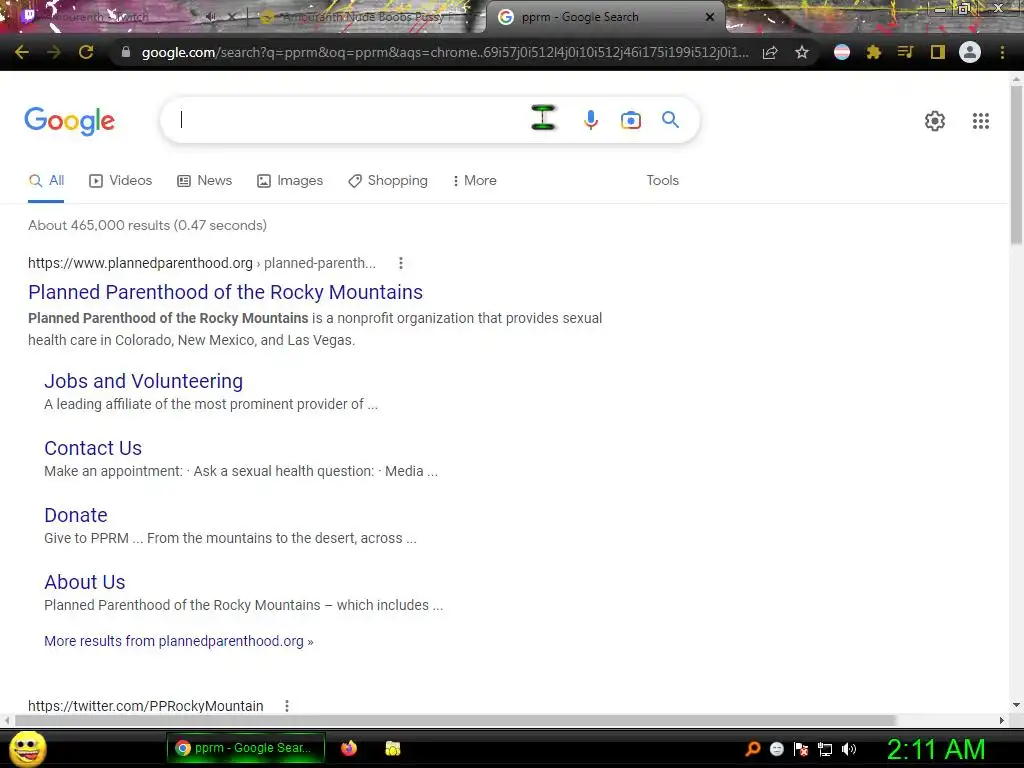Open the Extensions puzzle piece menu
Viewport: 1024px width, 768px height.
(x=874, y=52)
